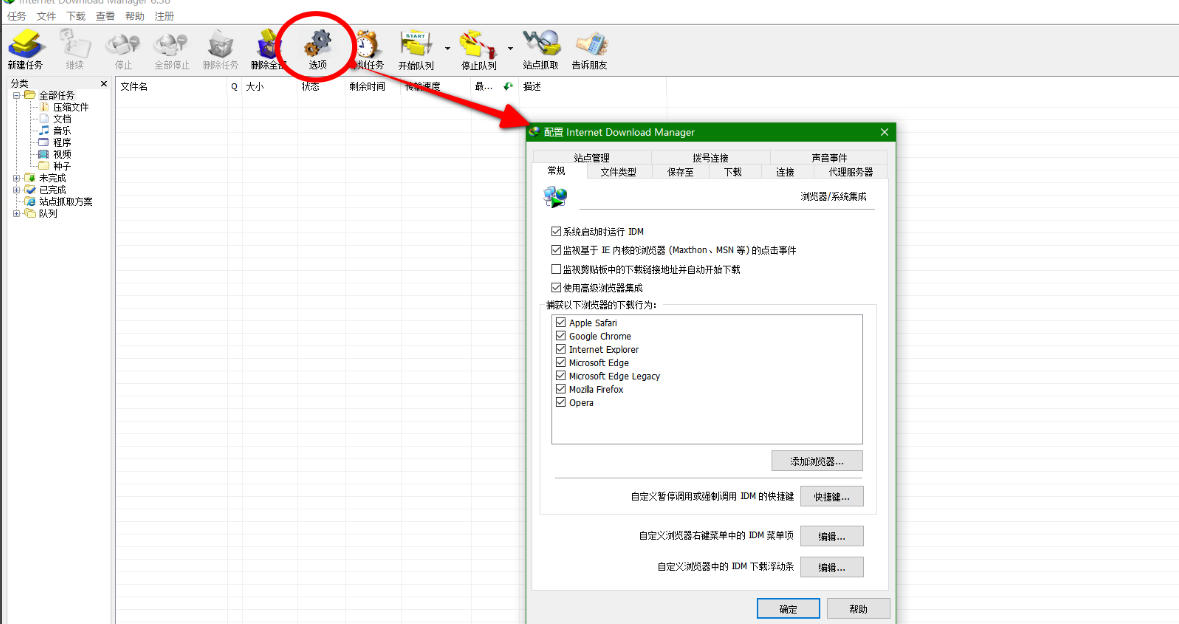Select 音乐 category in tree
This screenshot has height=624, width=1179.
(x=62, y=131)
